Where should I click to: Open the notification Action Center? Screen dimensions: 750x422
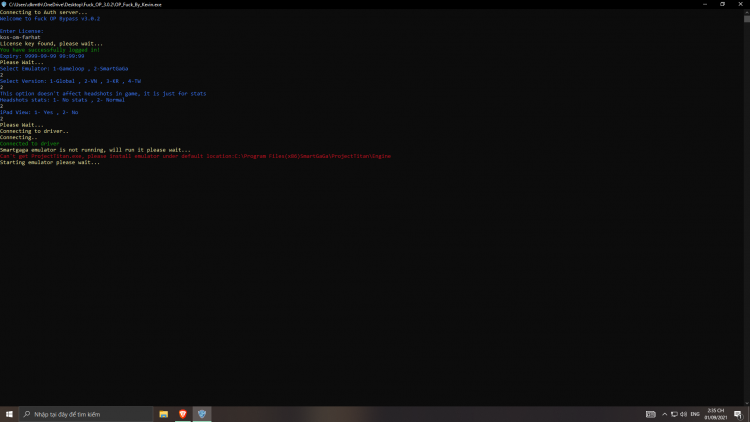coord(738,414)
